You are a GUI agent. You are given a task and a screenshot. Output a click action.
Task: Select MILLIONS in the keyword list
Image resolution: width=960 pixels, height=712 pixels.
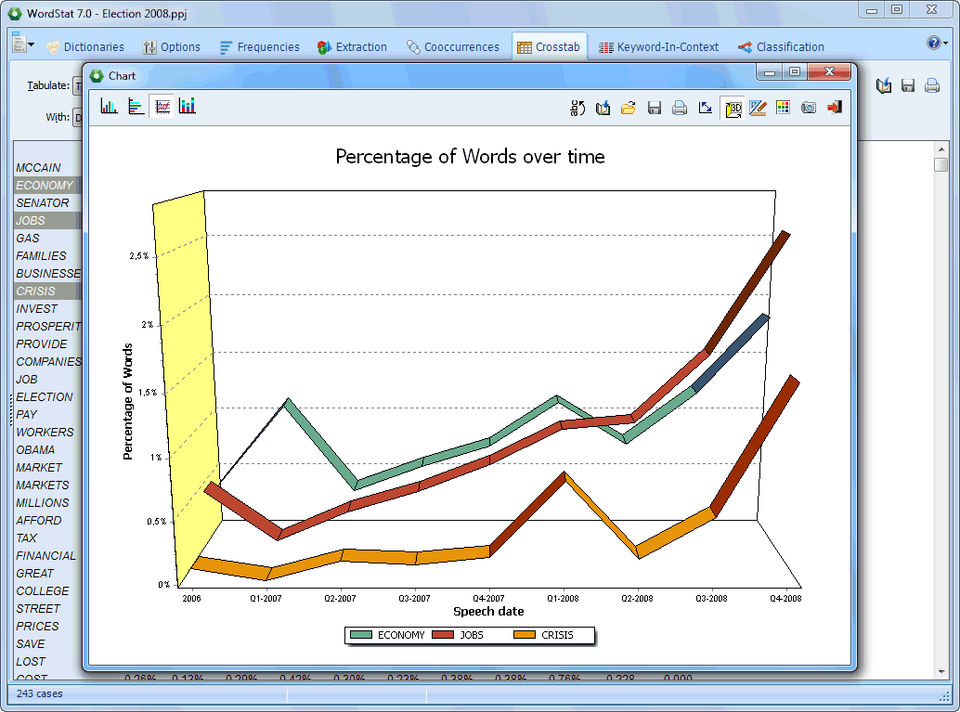click(48, 503)
